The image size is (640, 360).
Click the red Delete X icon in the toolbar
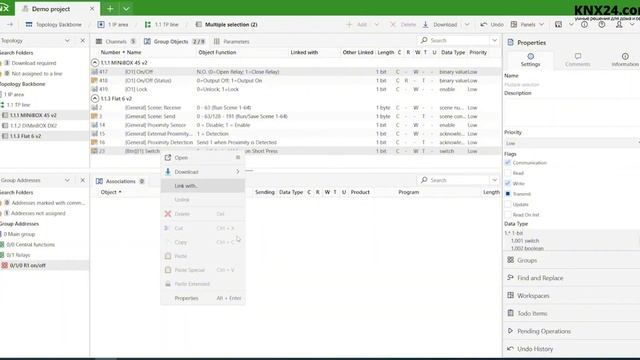click(393, 24)
